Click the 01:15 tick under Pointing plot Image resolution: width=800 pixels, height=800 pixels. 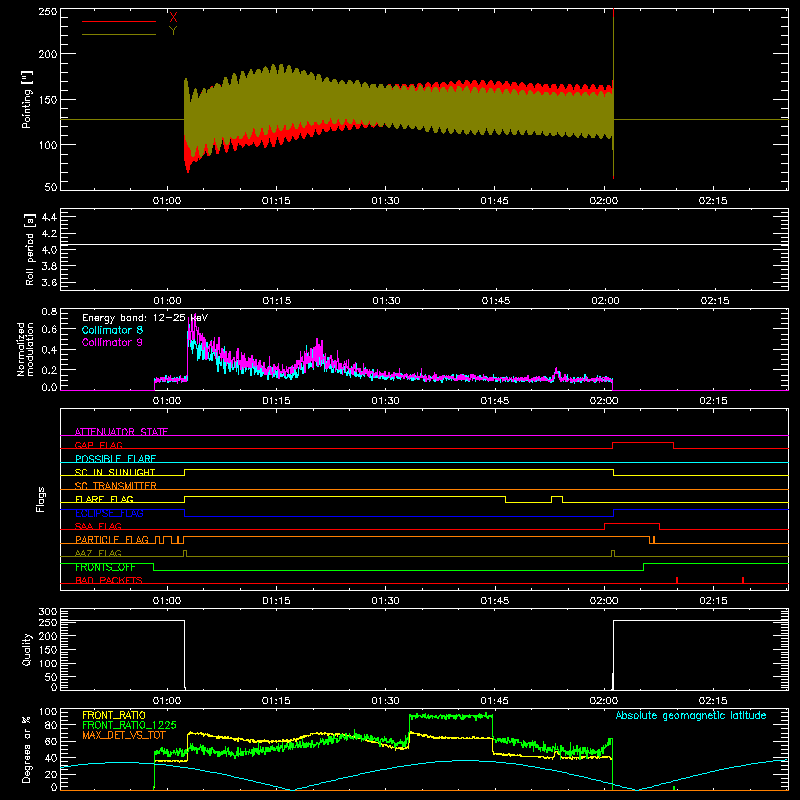click(276, 201)
